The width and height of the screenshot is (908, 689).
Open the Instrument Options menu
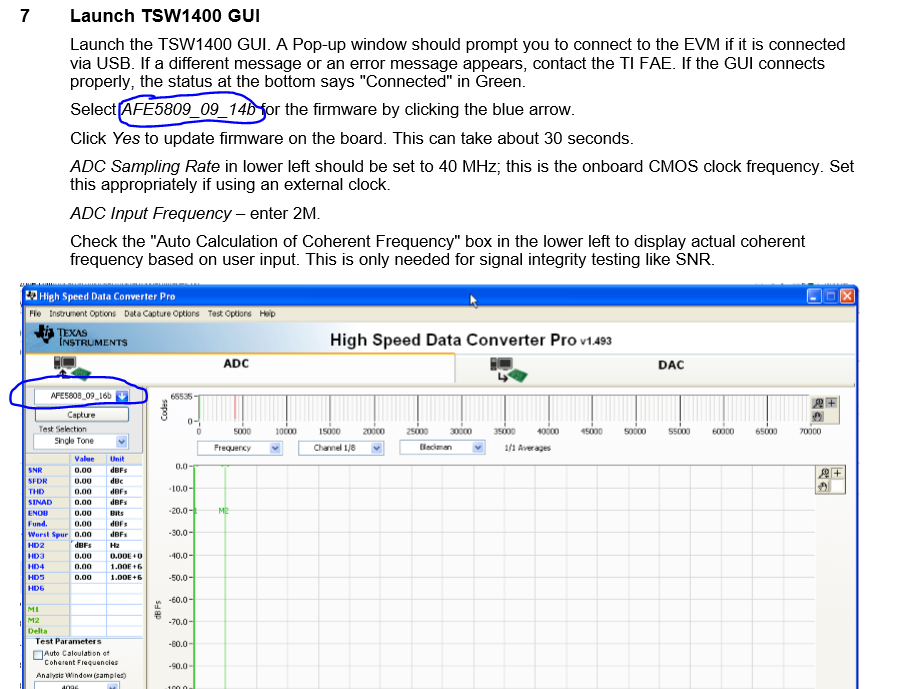click(x=82, y=313)
